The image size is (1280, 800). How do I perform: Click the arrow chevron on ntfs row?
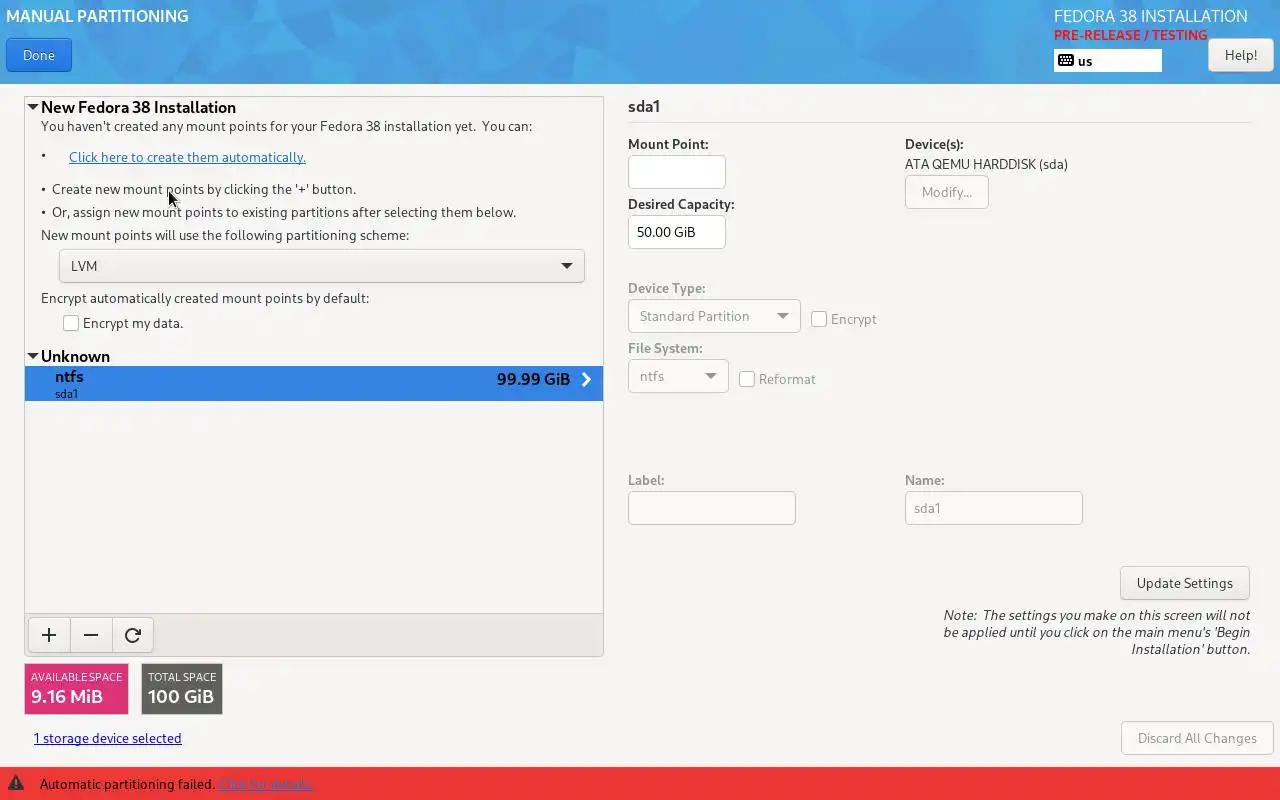(x=587, y=379)
